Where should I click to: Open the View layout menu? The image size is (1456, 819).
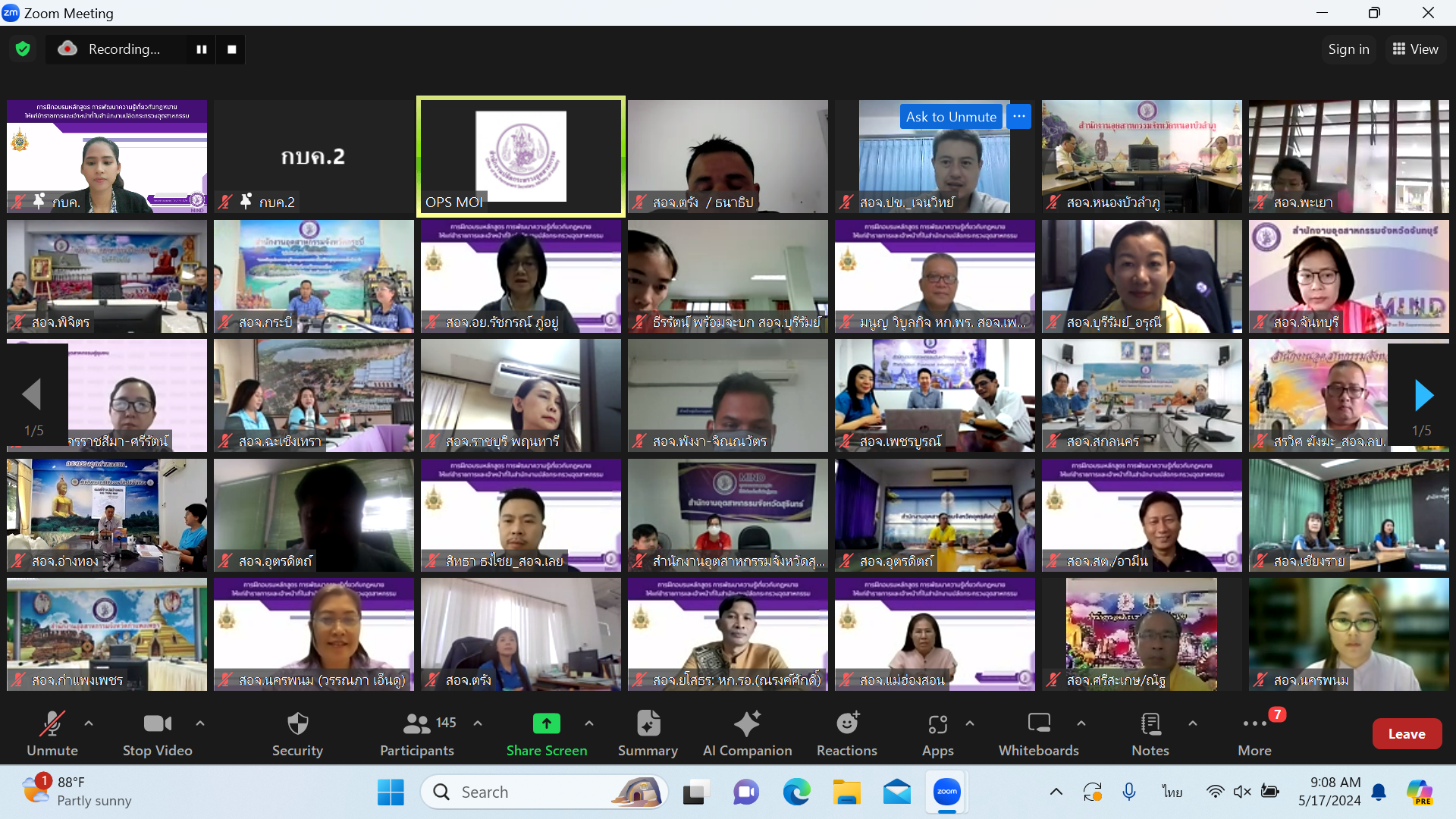[x=1415, y=49]
